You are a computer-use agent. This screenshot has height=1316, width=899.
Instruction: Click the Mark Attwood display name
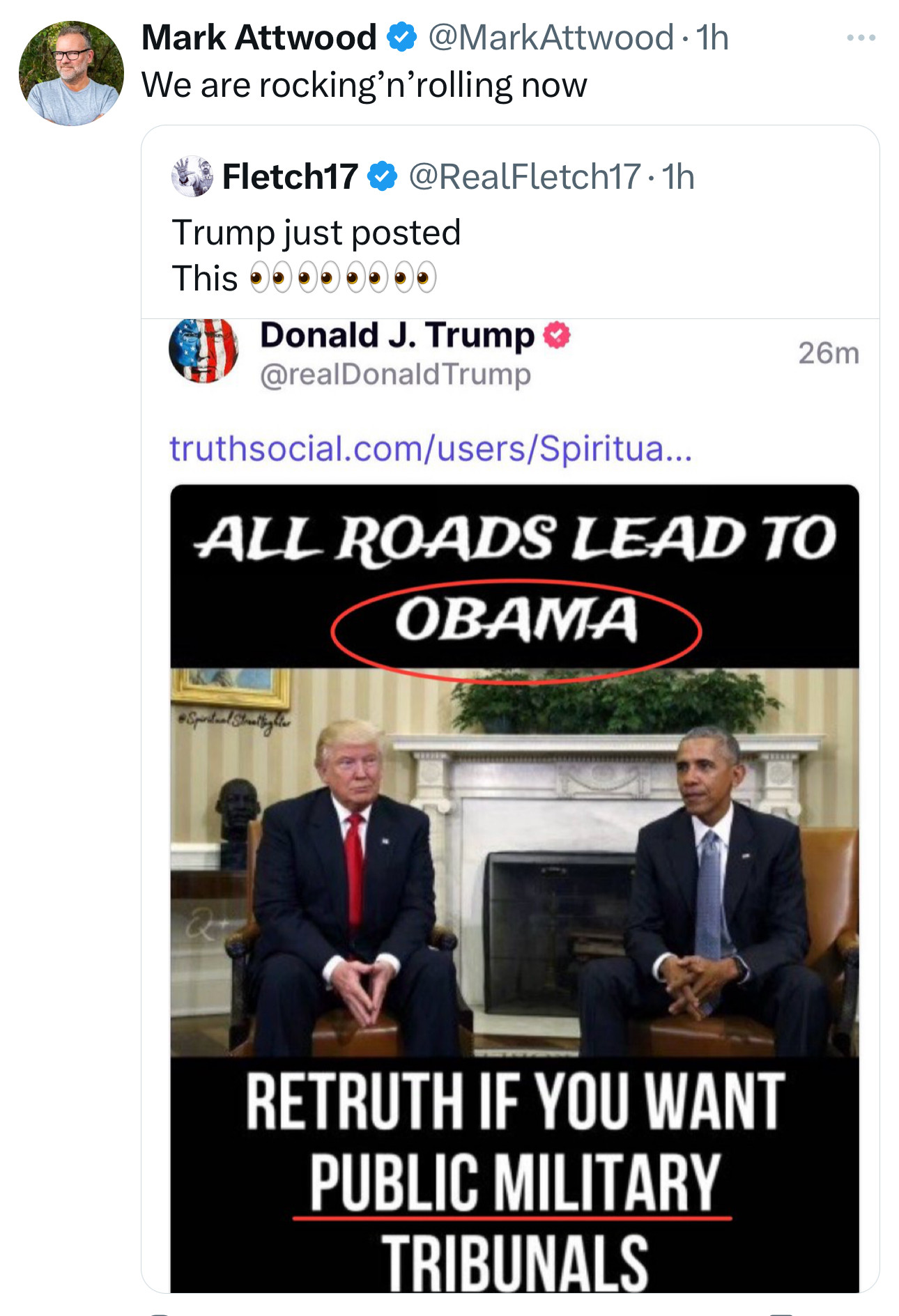click(x=259, y=38)
